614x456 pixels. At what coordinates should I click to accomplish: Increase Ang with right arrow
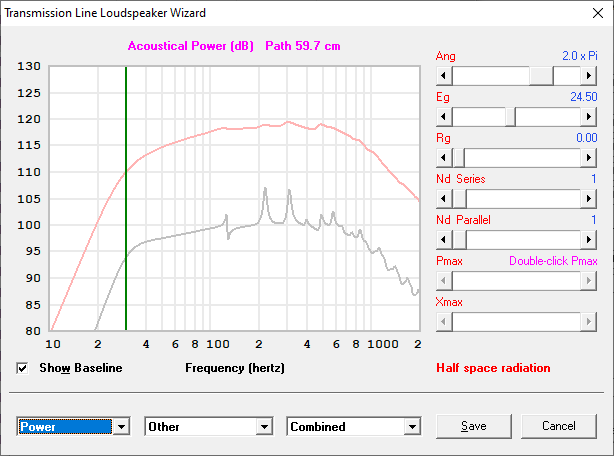tap(589, 76)
